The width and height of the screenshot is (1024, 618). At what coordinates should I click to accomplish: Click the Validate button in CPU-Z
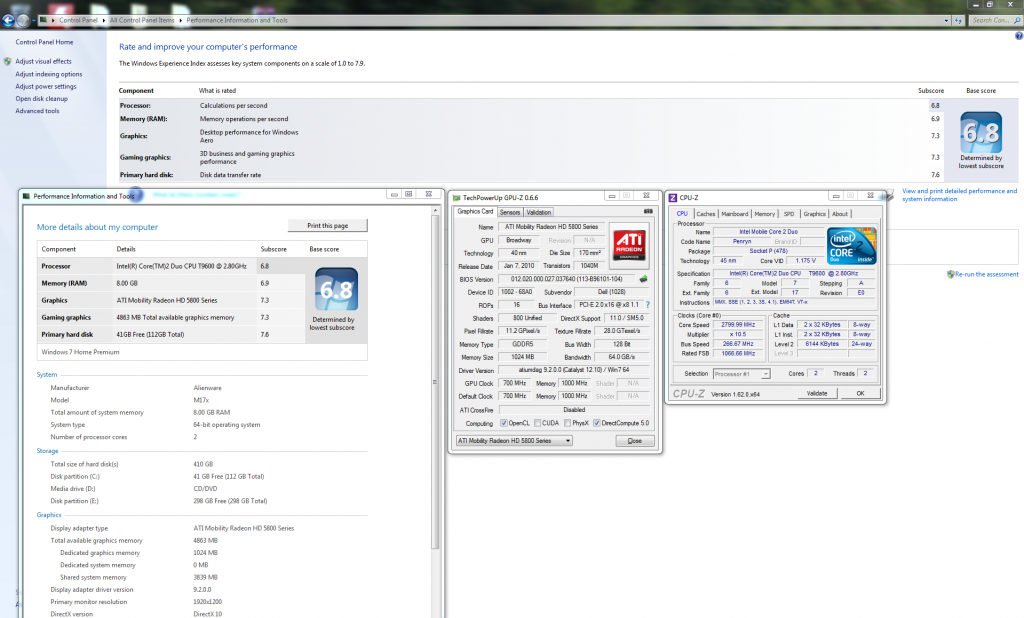click(x=817, y=393)
